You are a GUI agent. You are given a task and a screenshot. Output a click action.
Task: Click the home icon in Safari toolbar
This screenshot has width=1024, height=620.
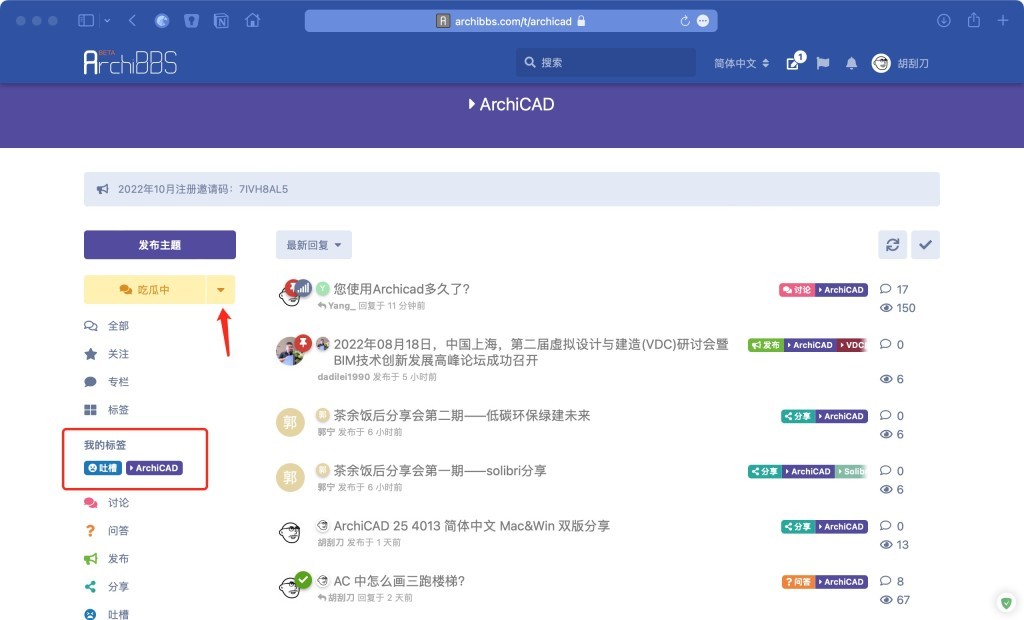click(x=252, y=21)
